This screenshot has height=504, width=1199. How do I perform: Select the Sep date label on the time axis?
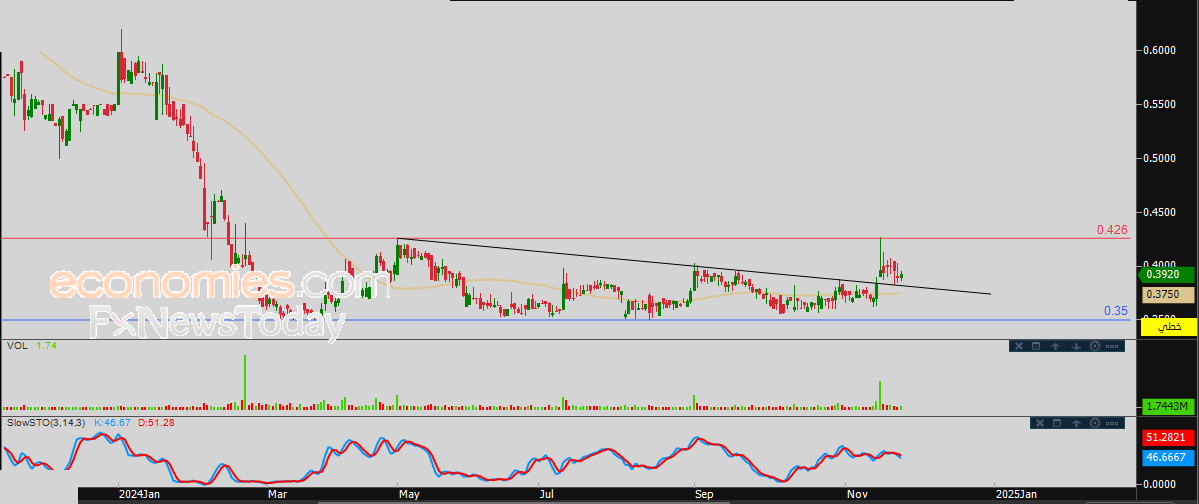pos(704,494)
